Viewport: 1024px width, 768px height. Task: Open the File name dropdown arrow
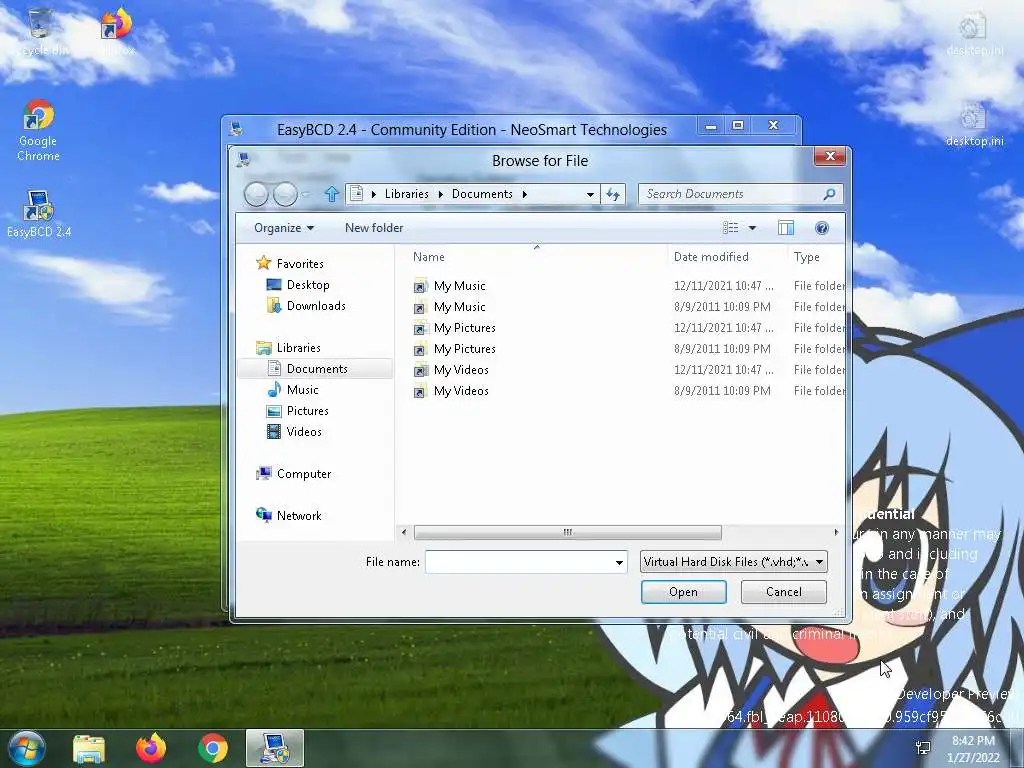(619, 562)
